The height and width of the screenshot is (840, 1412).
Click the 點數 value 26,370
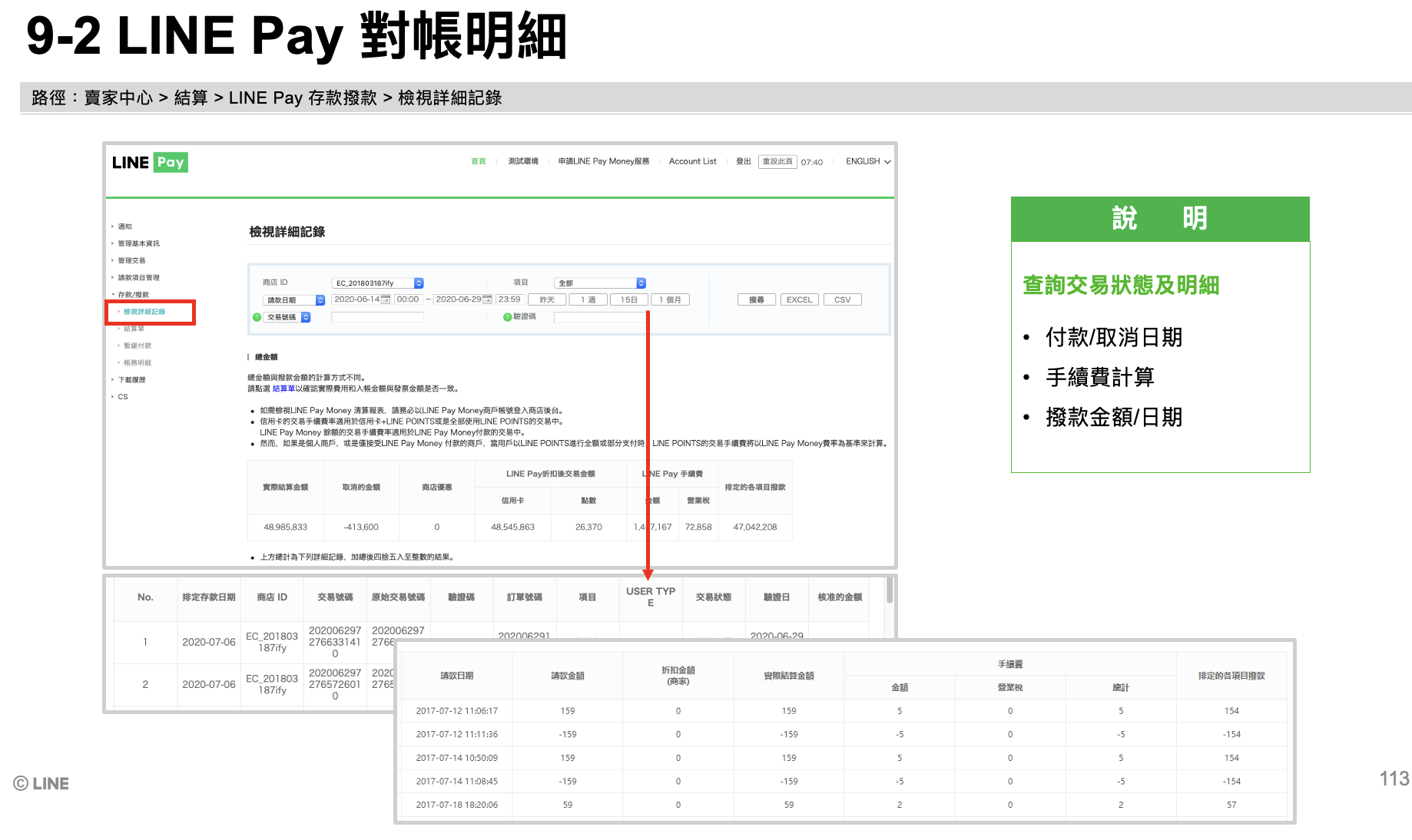588,527
